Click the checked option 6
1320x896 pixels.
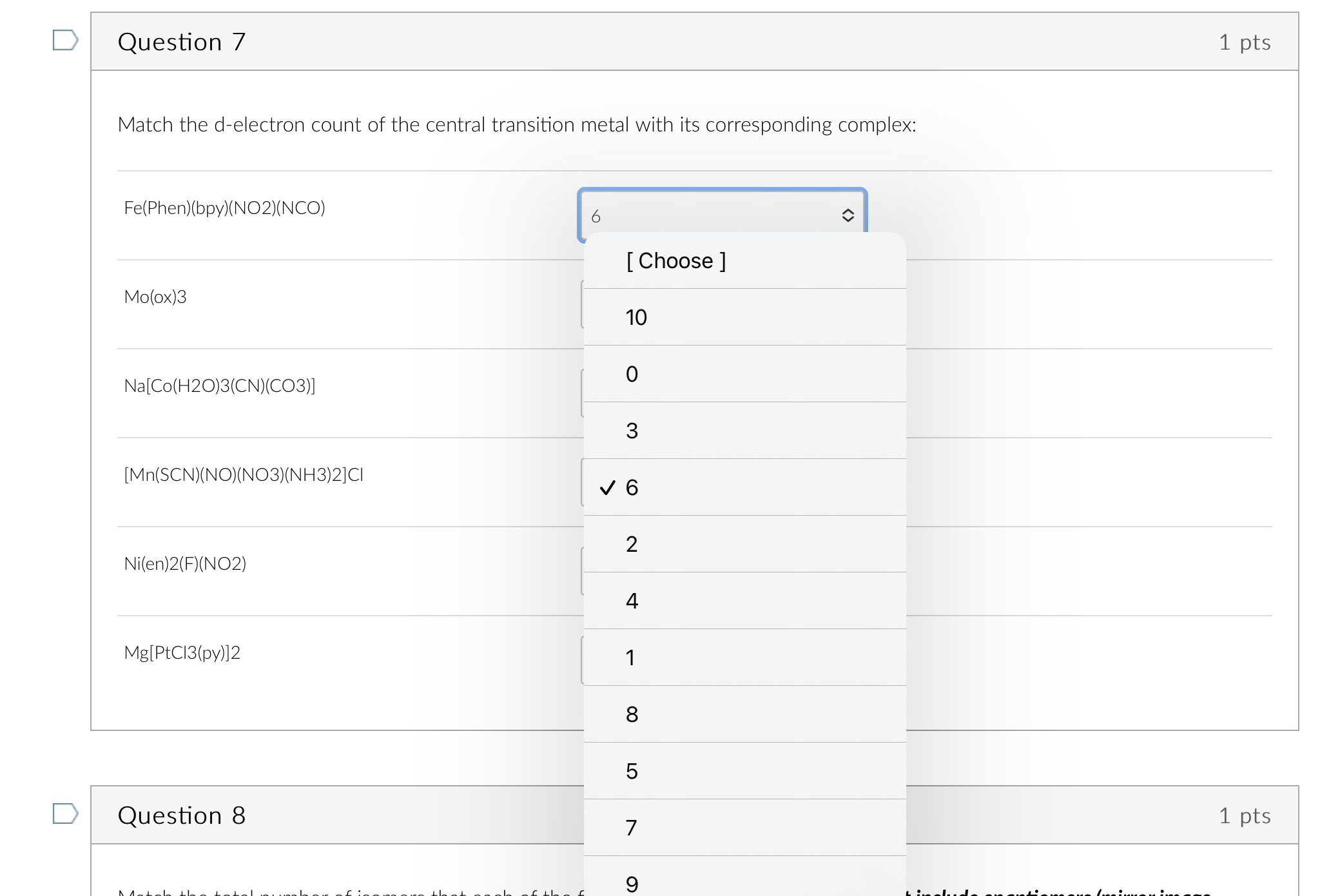pyautogui.click(x=632, y=487)
